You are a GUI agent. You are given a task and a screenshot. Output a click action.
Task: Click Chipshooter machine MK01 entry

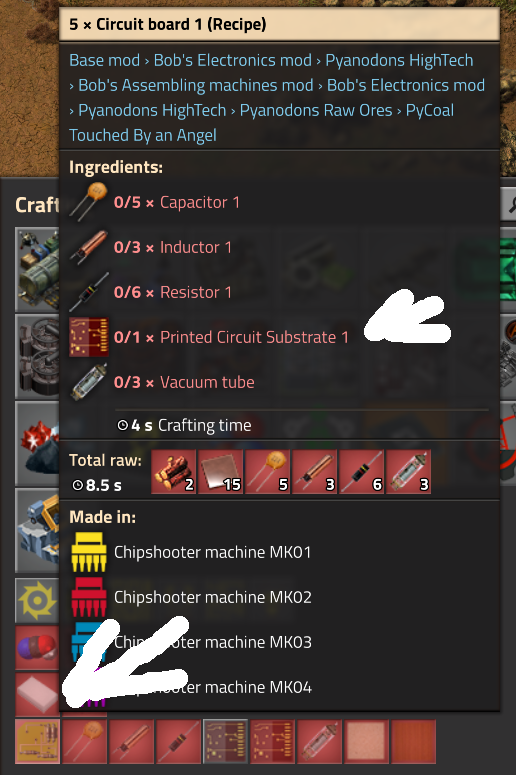191,552
